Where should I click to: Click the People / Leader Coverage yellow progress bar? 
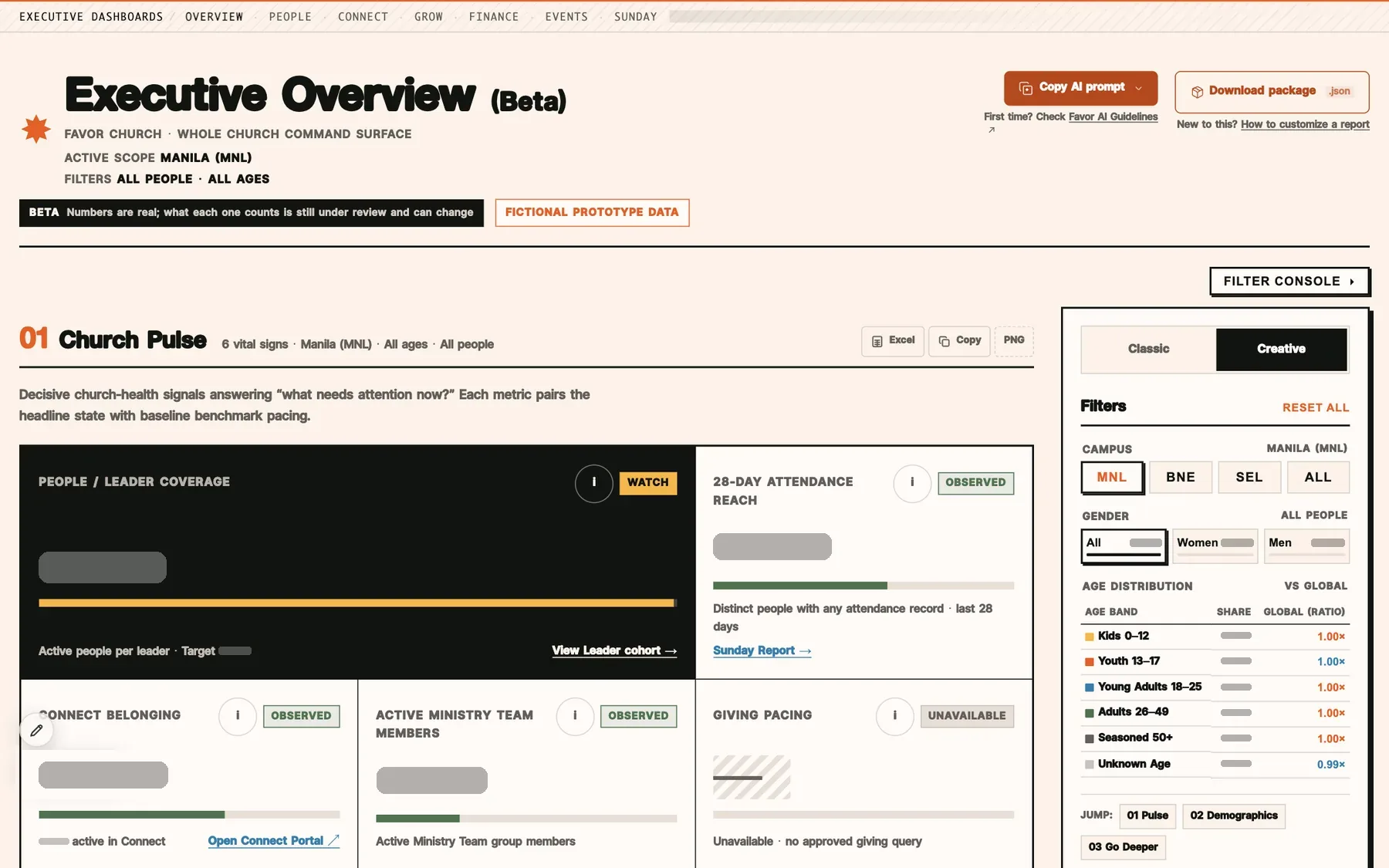[x=358, y=603]
